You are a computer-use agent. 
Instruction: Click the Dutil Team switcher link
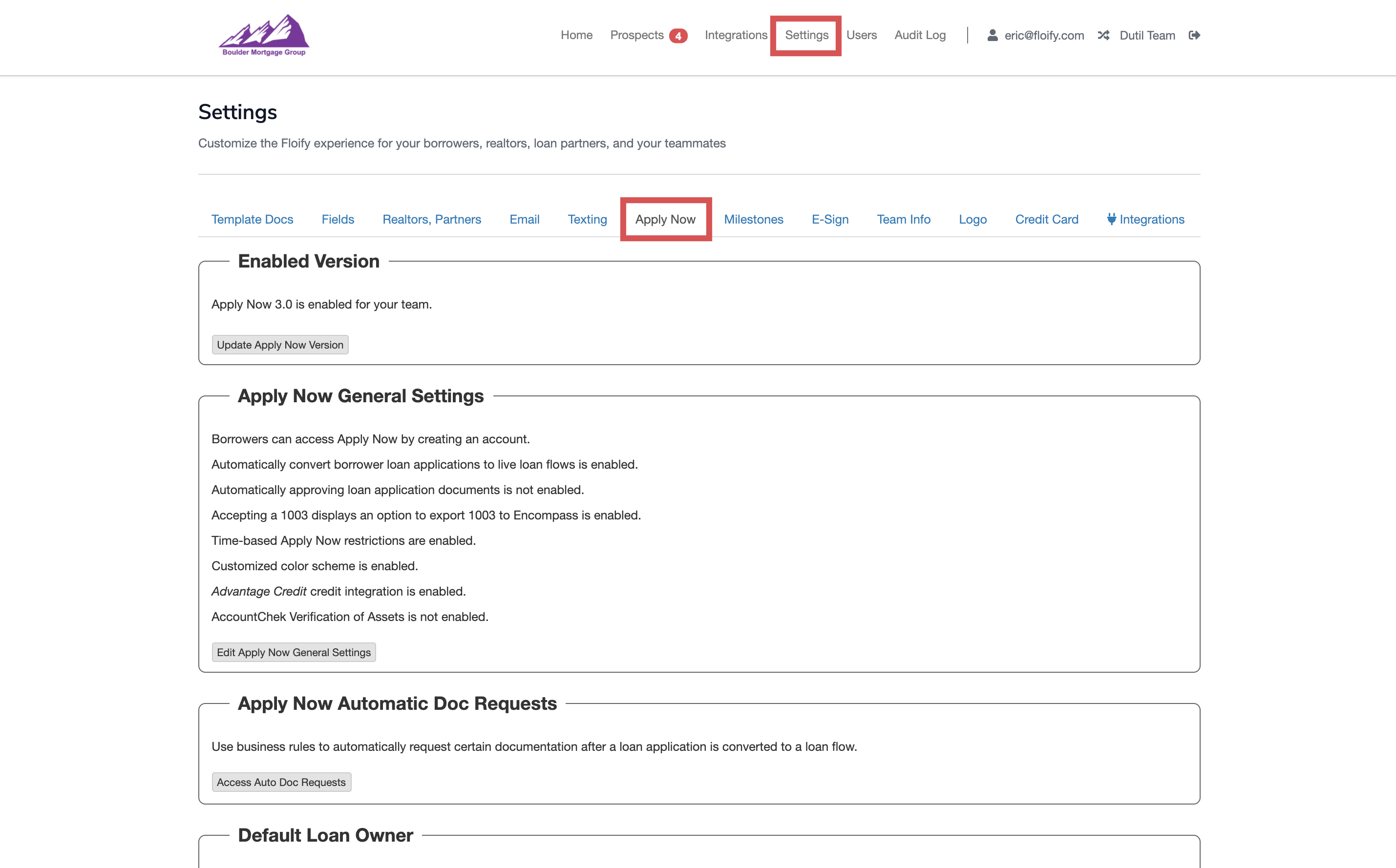pyautogui.click(x=1147, y=35)
